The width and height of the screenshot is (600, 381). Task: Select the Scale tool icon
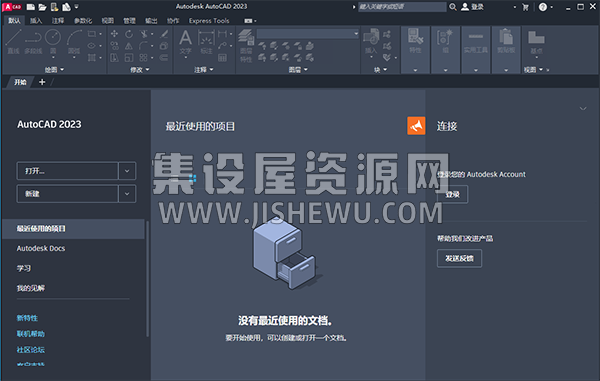129,58
